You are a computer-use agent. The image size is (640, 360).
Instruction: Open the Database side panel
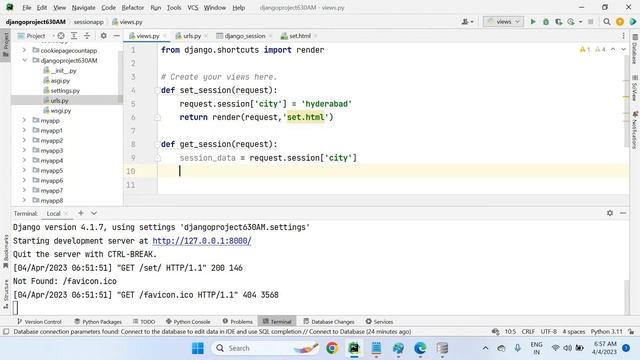click(x=635, y=50)
